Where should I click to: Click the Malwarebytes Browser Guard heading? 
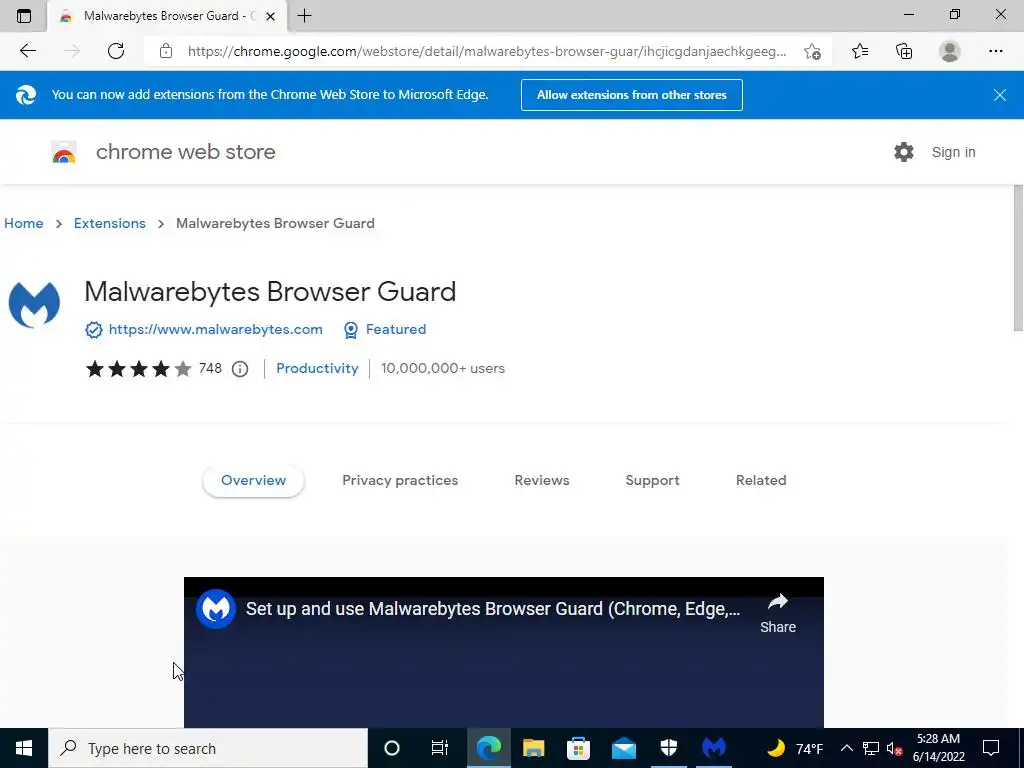pyautogui.click(x=270, y=291)
